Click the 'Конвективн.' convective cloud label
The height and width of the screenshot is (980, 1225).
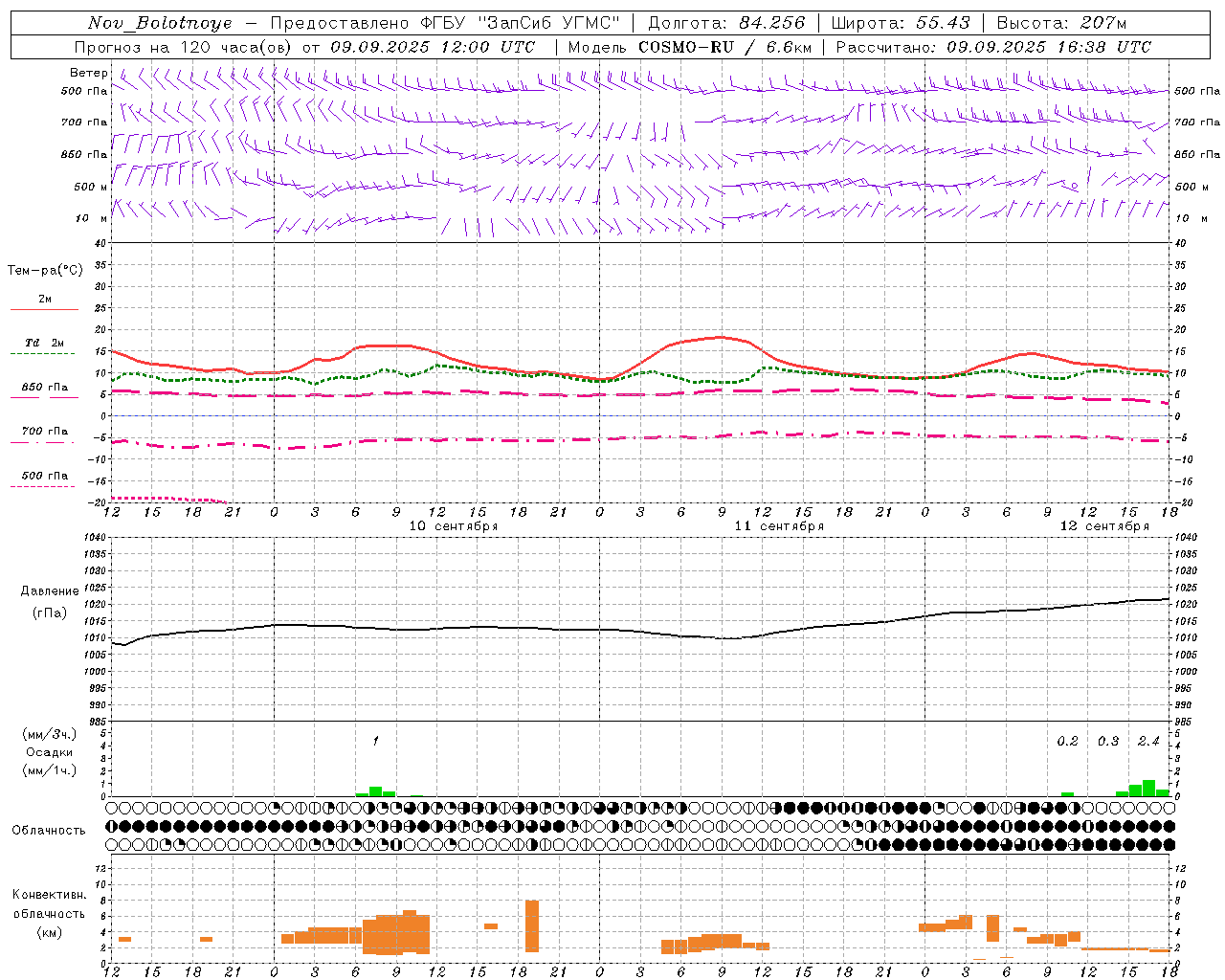click(x=50, y=895)
